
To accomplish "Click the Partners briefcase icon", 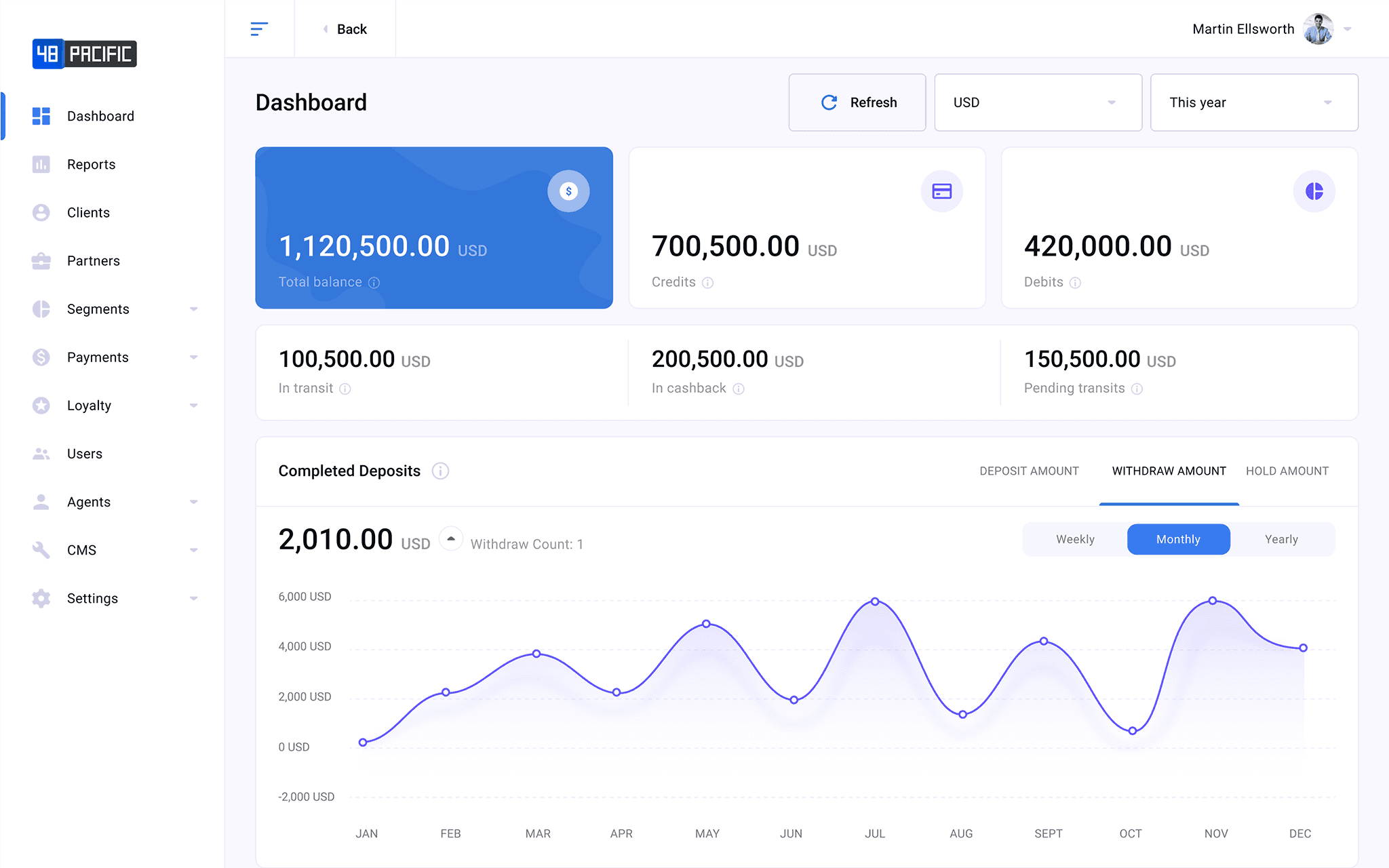I will coord(41,261).
